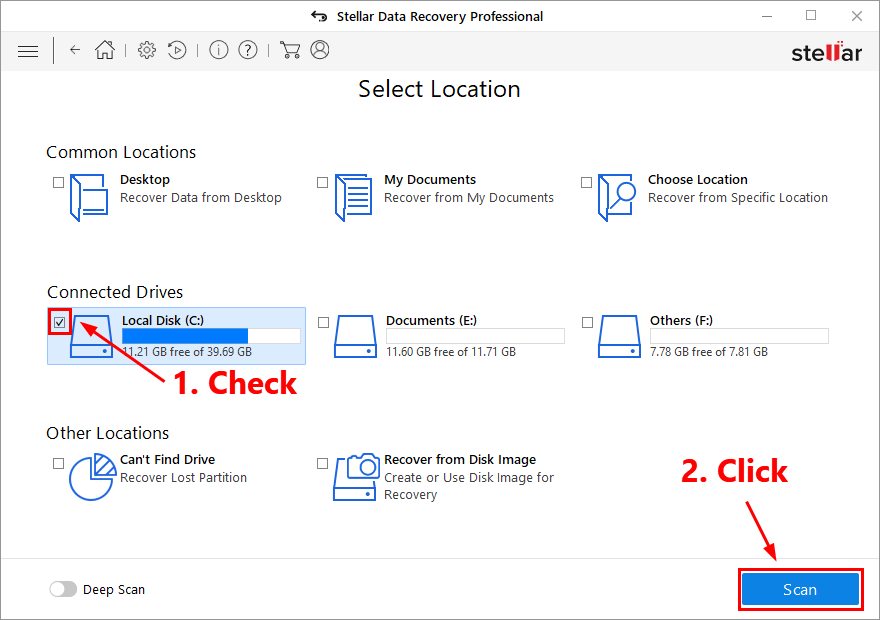880x620 pixels.
Task: Enable the Deep Scan toggle
Action: point(63,589)
